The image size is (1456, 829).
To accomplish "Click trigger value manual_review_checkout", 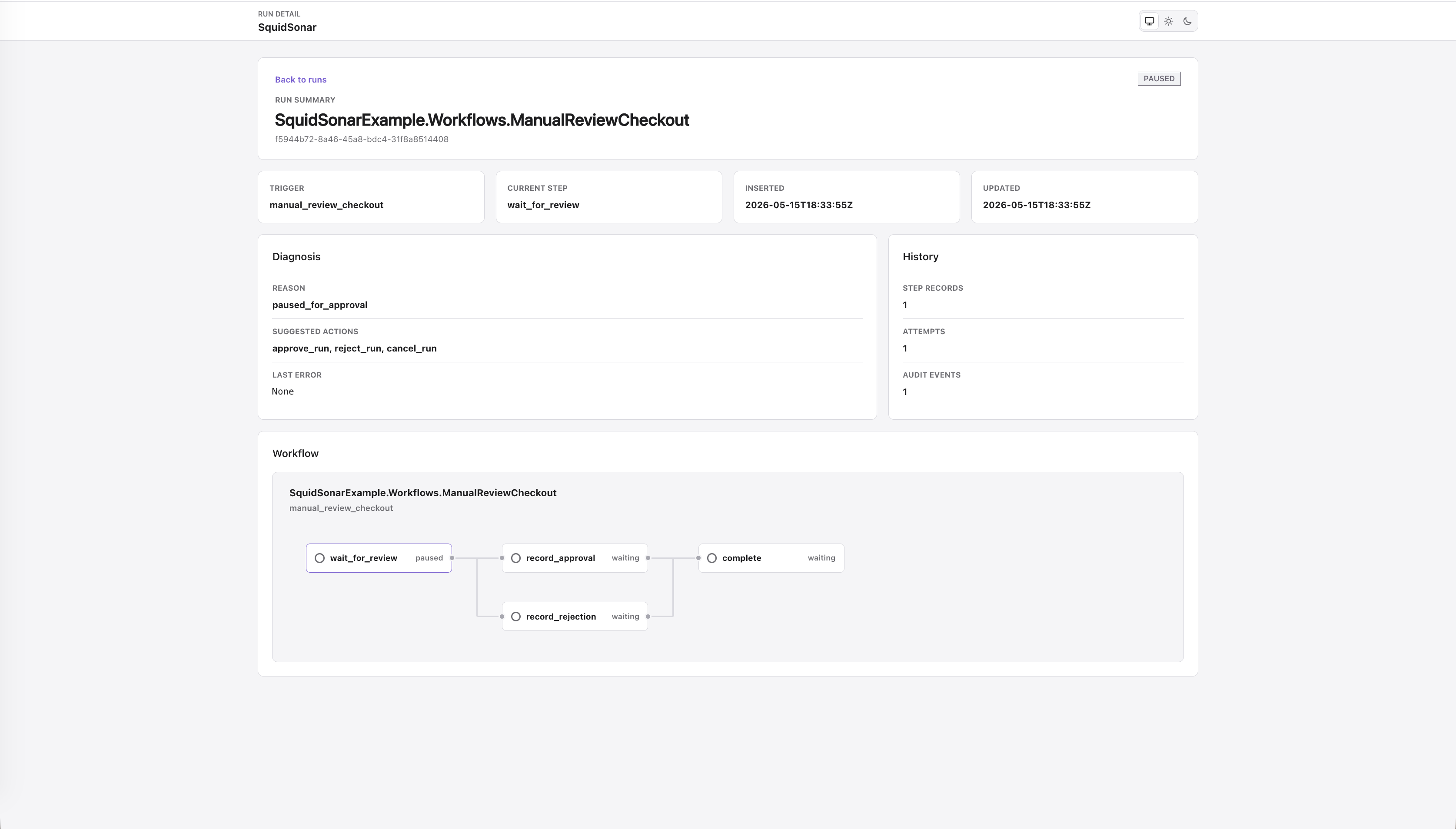I will pos(326,205).
